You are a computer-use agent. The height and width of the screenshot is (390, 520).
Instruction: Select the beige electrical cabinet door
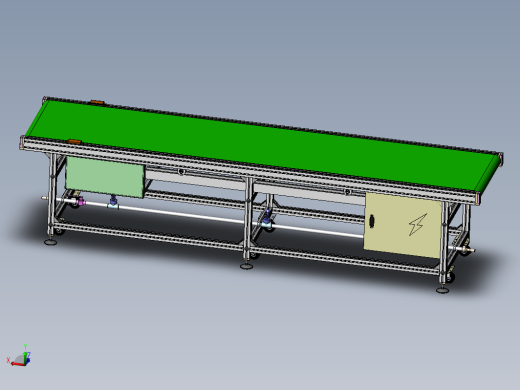(x=402, y=224)
